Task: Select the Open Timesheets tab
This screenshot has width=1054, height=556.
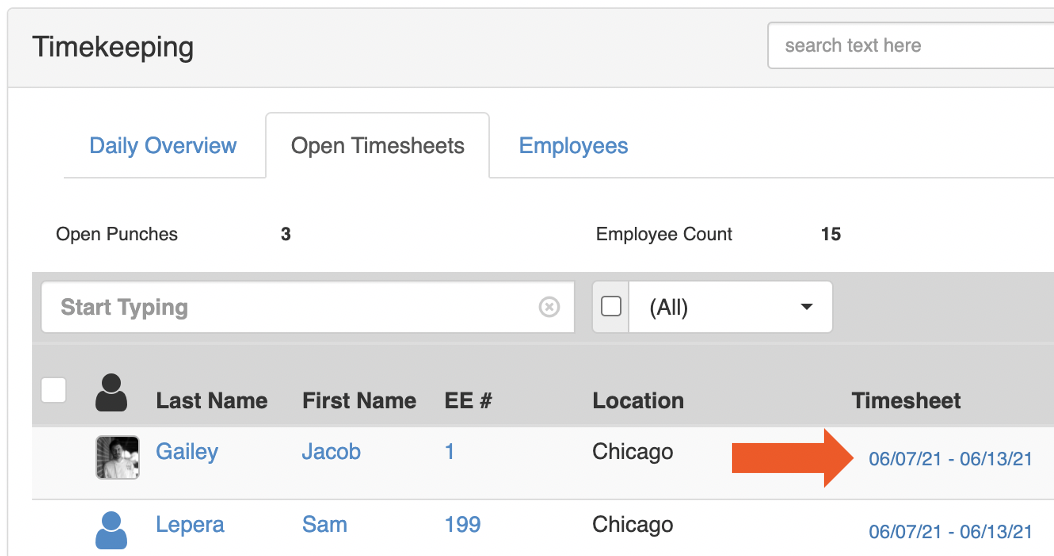Action: [x=377, y=146]
